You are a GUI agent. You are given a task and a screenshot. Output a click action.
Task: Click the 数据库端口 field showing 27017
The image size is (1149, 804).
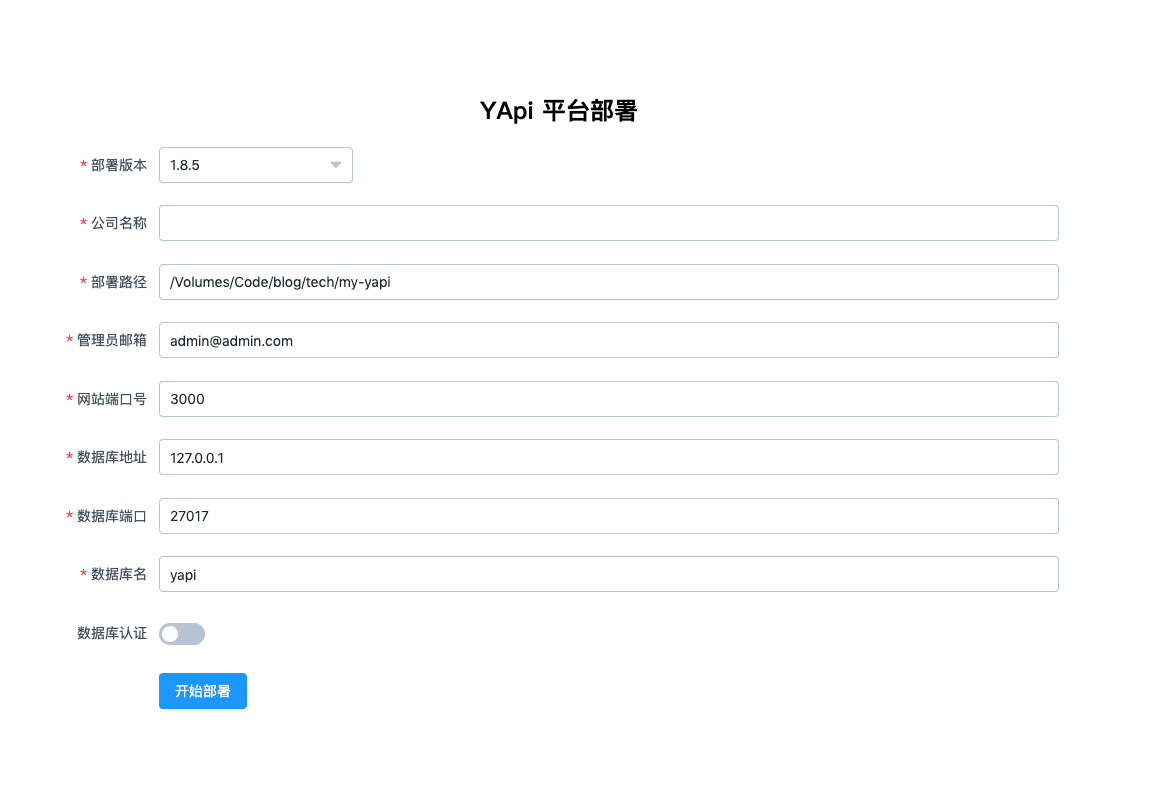tap(608, 516)
